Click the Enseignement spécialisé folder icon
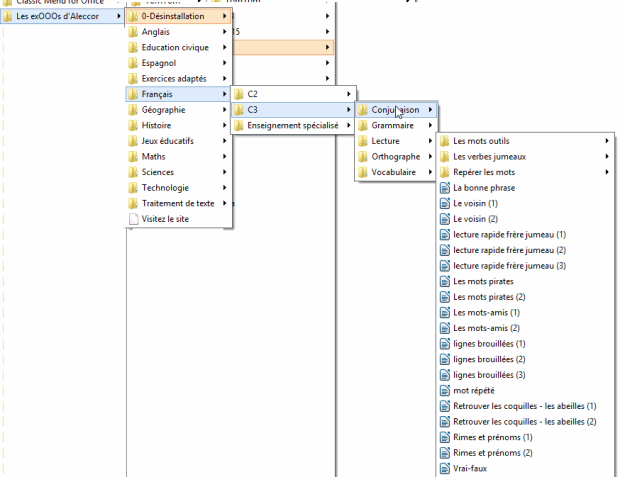 pyautogui.click(x=238, y=125)
